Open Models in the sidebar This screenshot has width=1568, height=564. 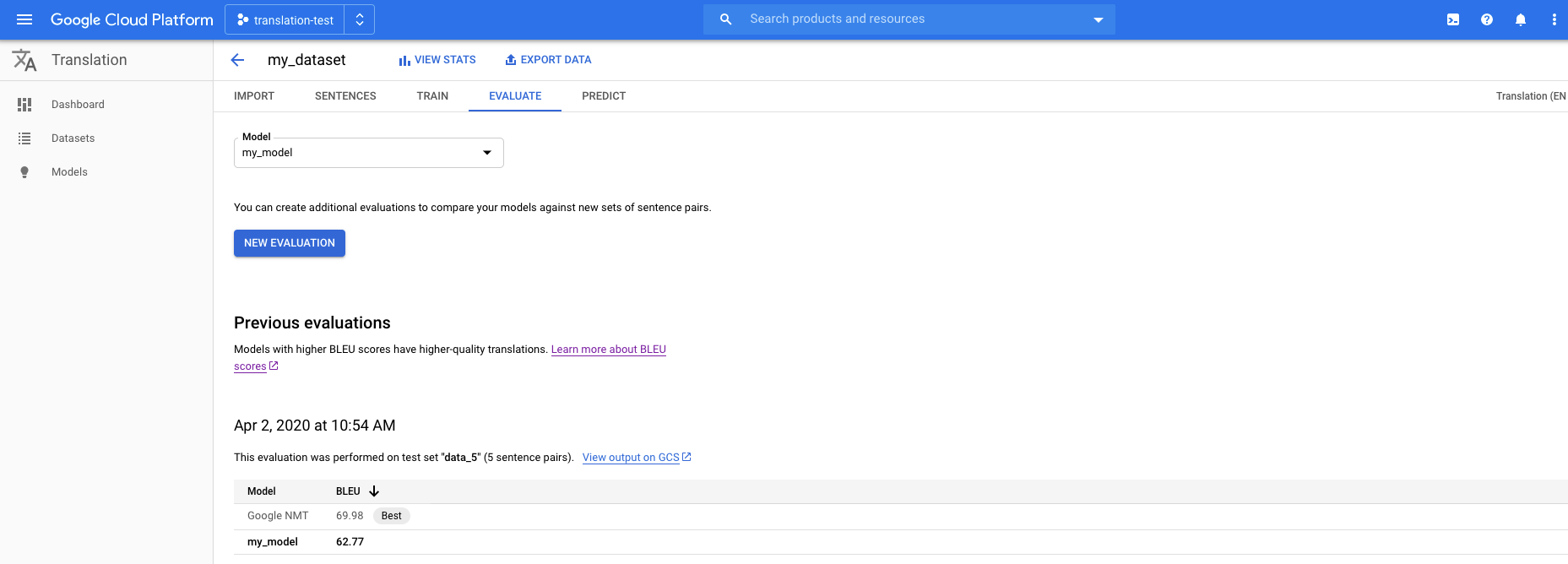pyautogui.click(x=69, y=172)
